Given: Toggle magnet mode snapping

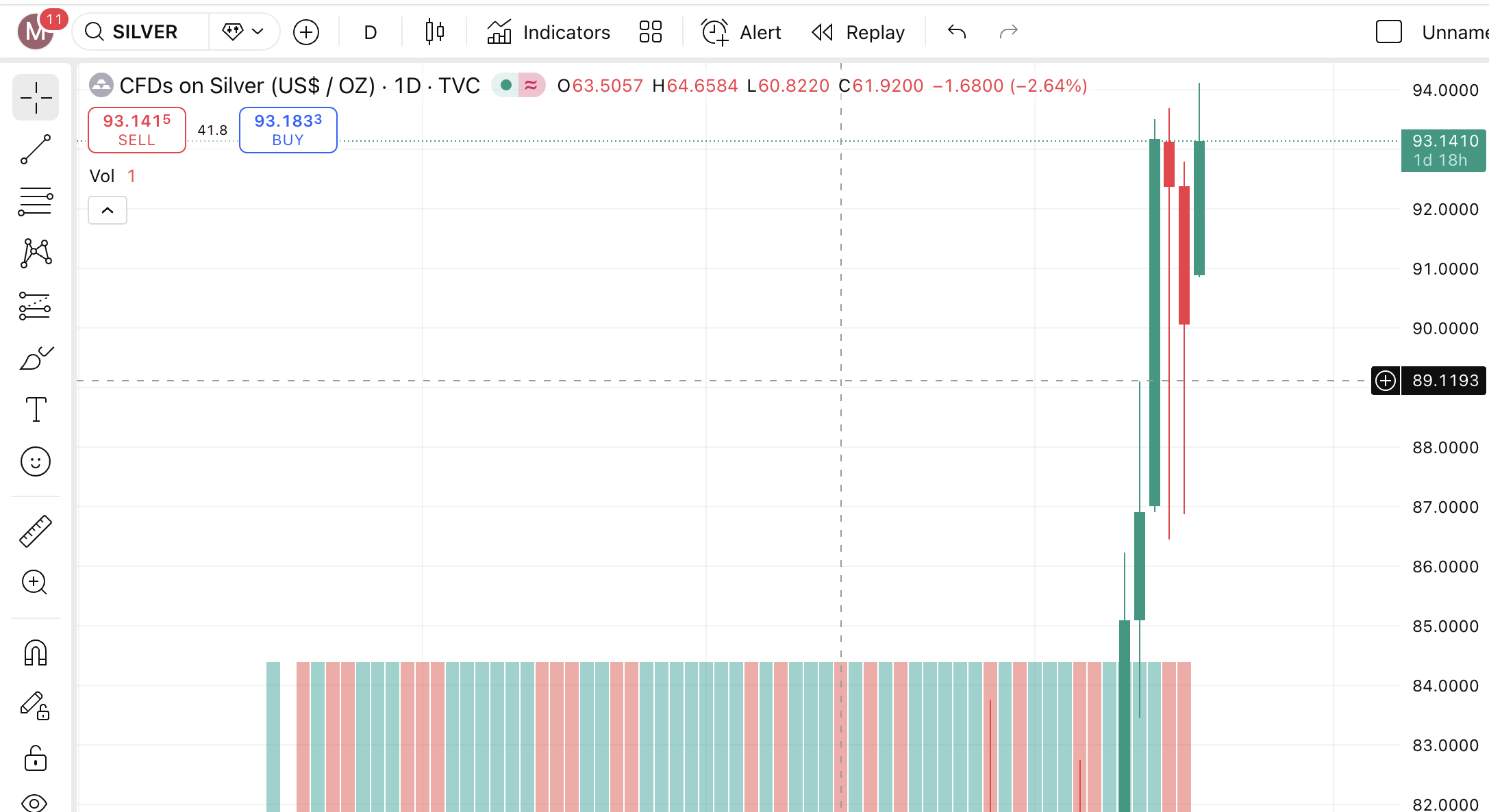Looking at the screenshot, I should [36, 653].
